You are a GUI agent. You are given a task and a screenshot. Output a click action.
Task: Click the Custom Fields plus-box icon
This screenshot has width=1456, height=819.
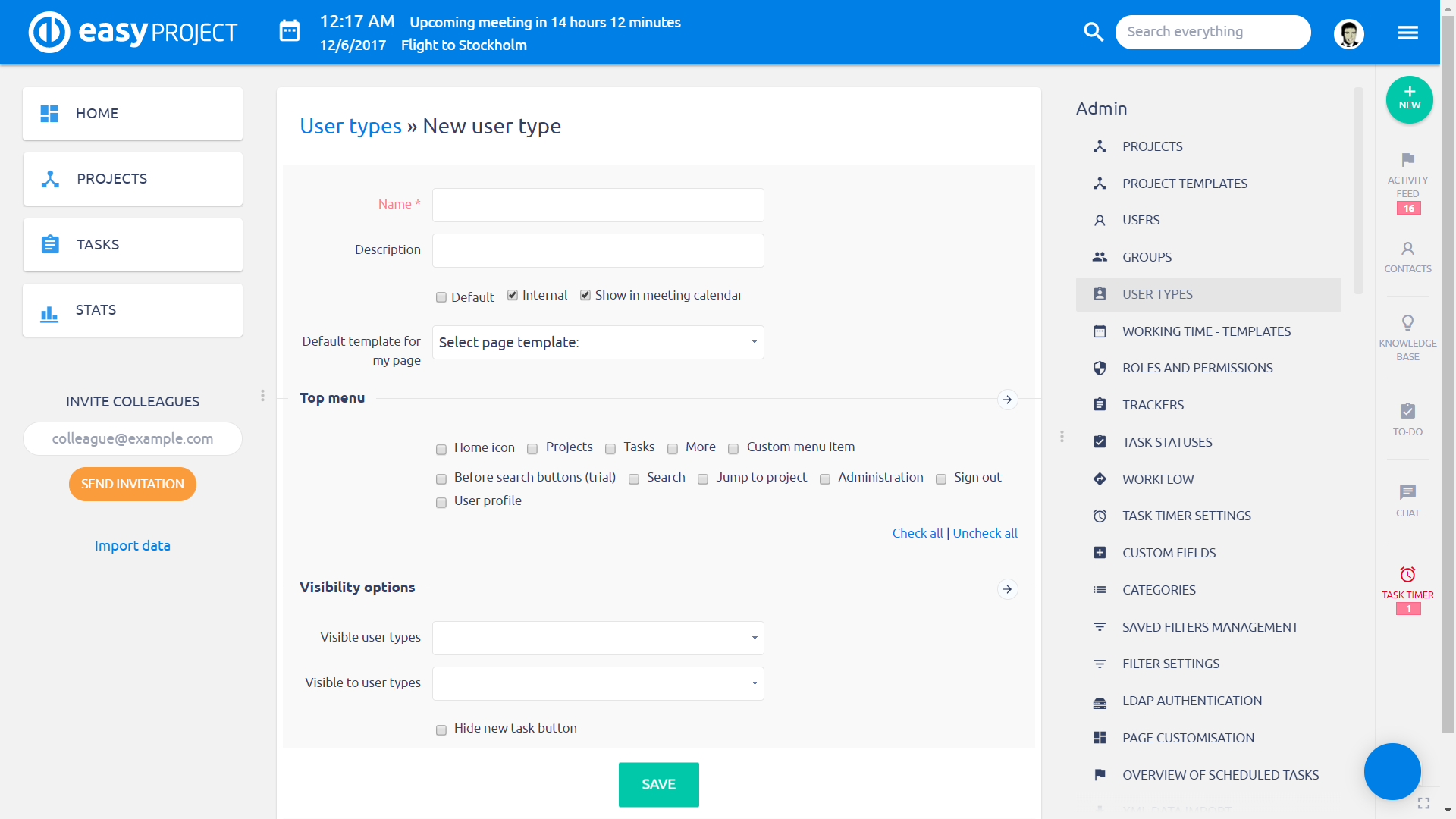1100,553
